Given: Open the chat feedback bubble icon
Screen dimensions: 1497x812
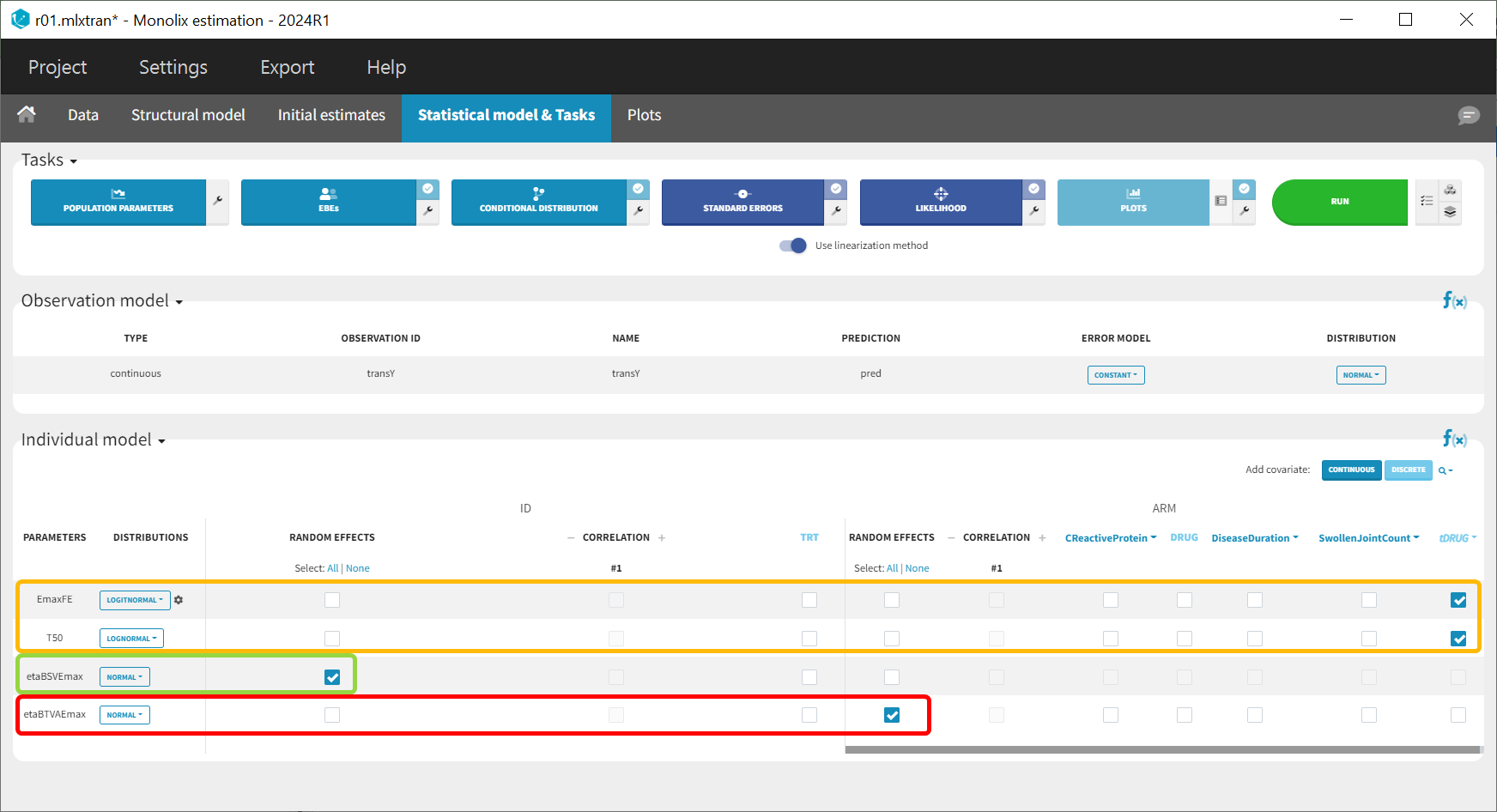Looking at the screenshot, I should (1469, 115).
